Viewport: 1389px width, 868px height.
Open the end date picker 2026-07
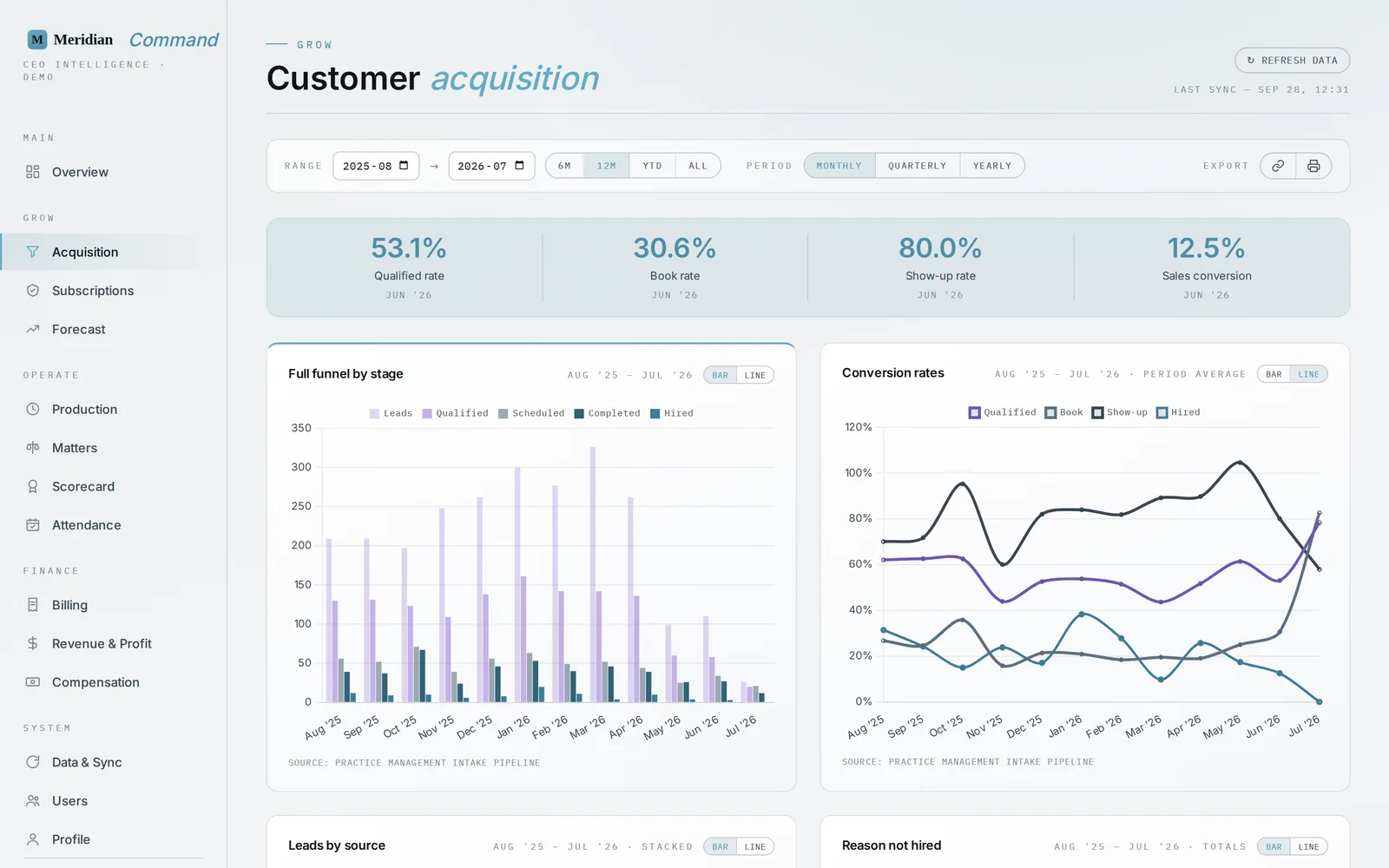tap(491, 166)
